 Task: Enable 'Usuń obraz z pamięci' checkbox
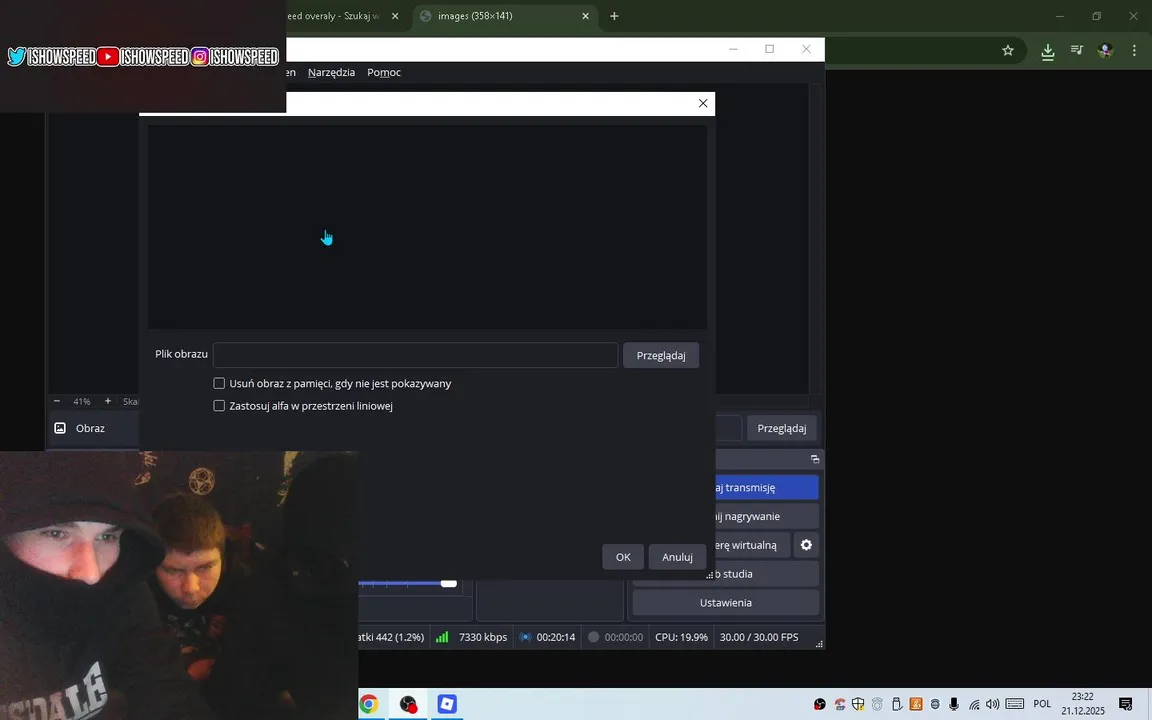pos(219,384)
